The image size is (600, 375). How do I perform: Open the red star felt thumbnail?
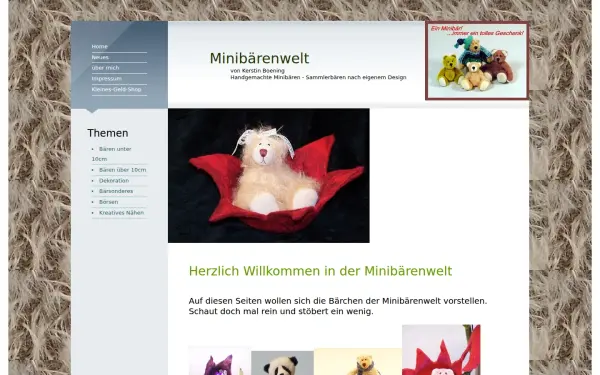tap(441, 350)
